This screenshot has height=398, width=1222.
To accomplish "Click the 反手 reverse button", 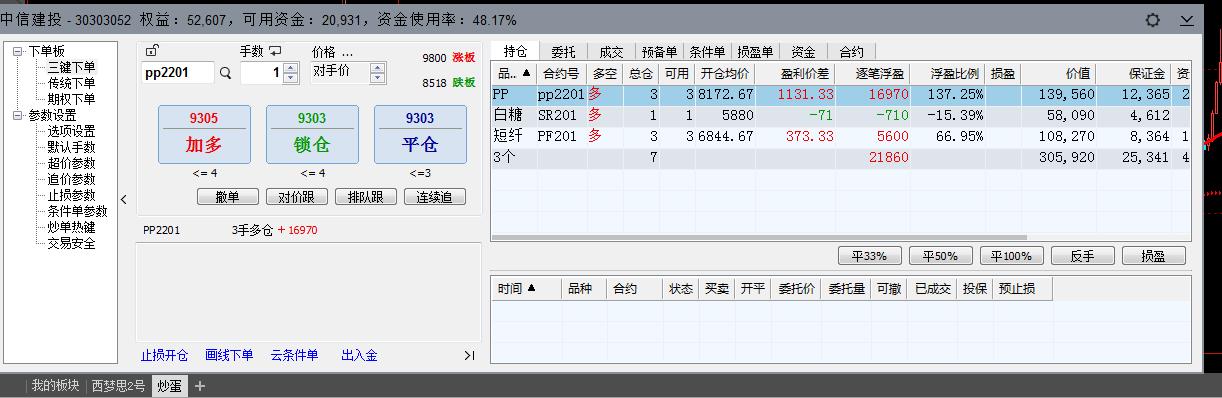I will tap(1082, 256).
